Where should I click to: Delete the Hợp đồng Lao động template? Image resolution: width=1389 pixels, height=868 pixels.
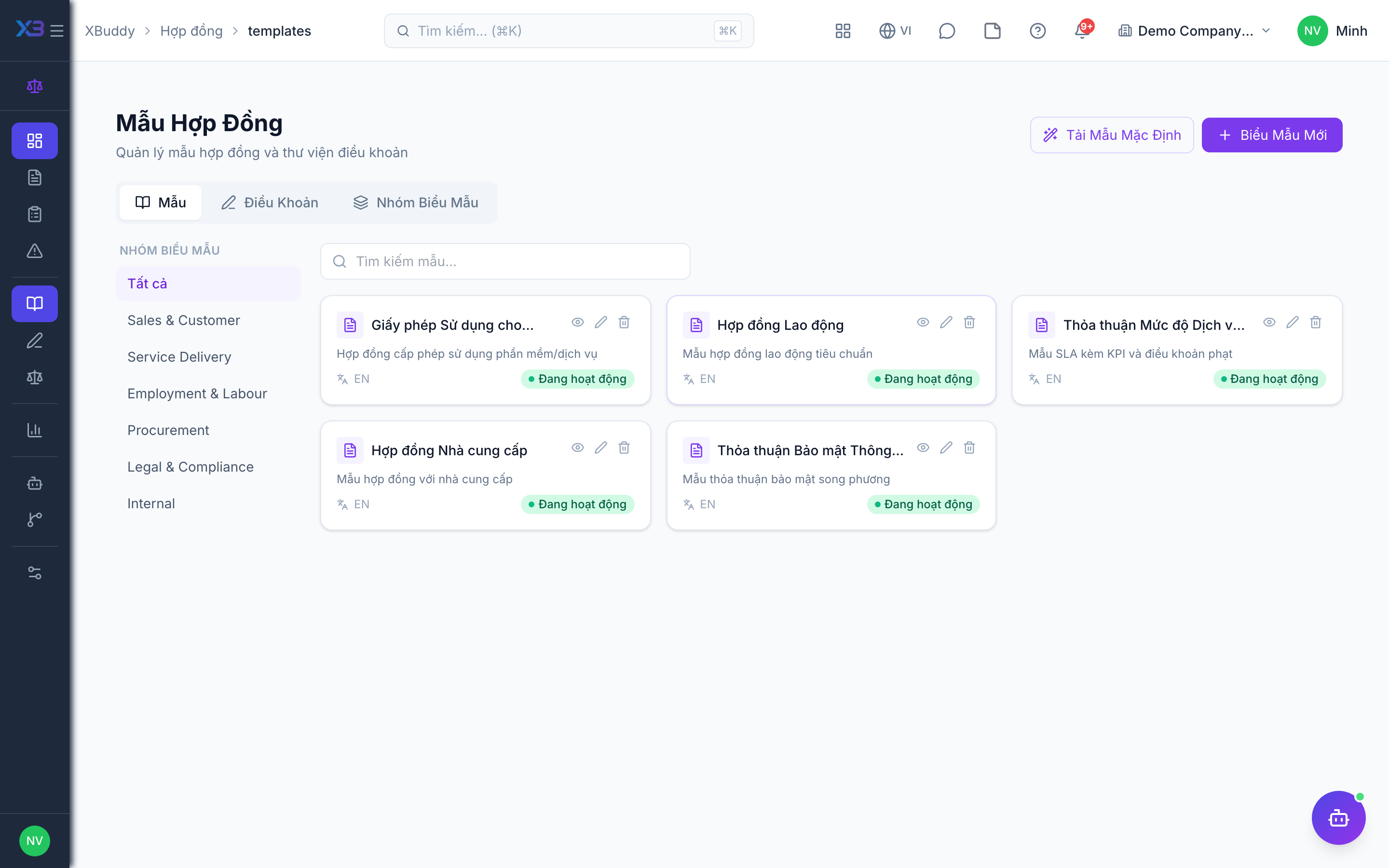(969, 323)
